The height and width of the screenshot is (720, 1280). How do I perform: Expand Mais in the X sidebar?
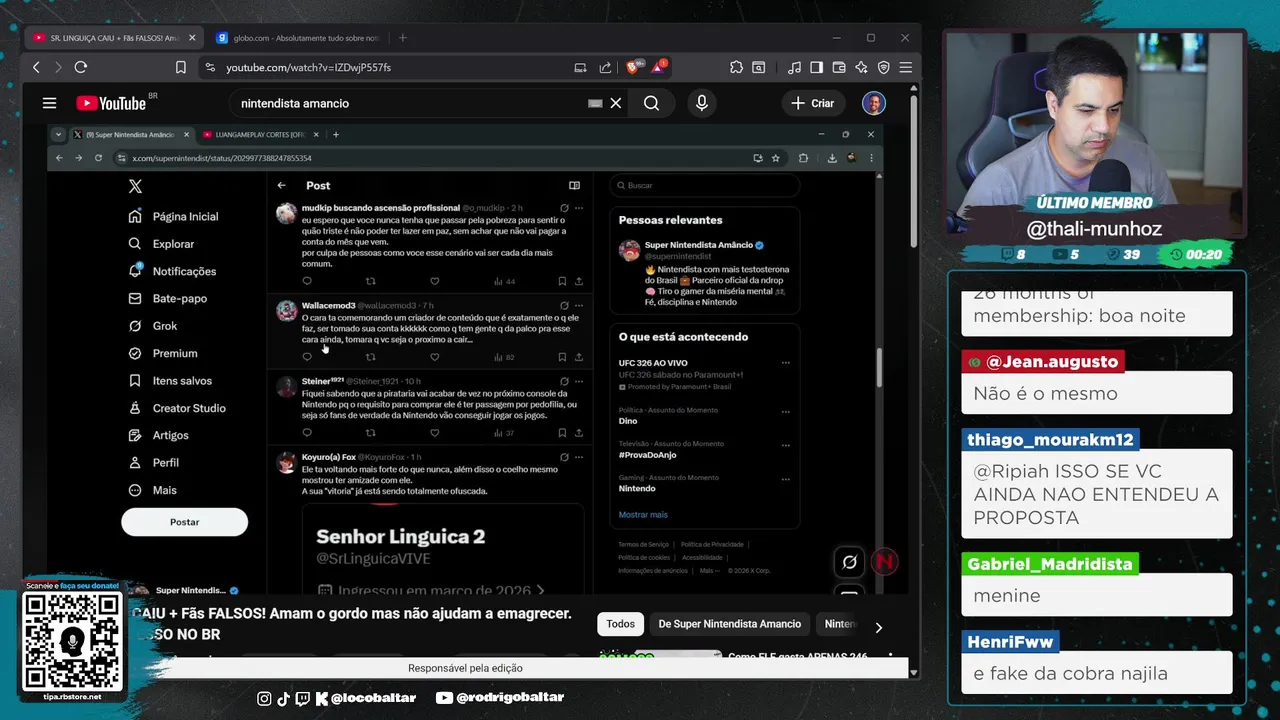(x=152, y=490)
